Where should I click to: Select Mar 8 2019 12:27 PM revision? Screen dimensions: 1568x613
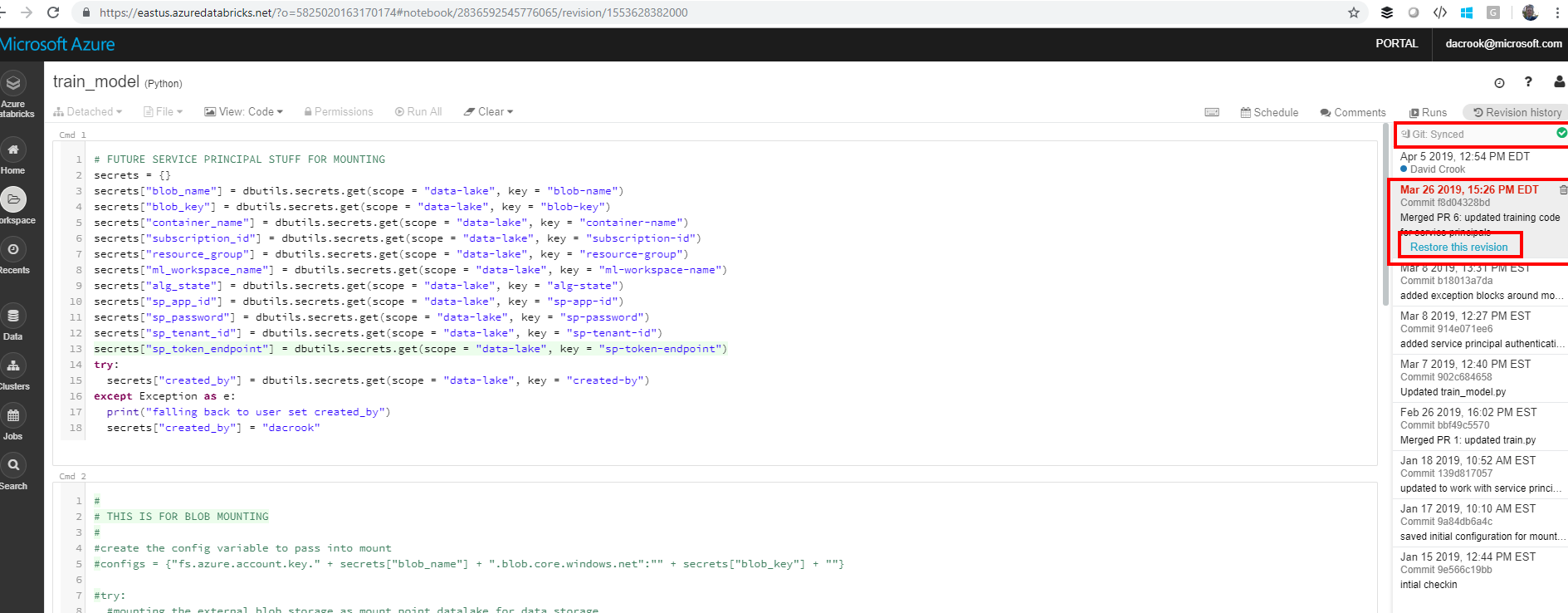pos(1480,330)
